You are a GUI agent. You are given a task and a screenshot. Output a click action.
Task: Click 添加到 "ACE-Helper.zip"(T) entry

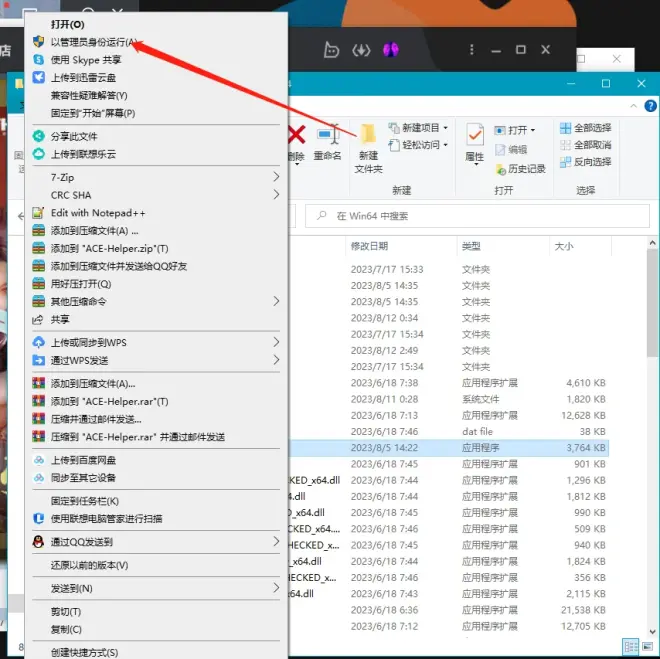(x=109, y=248)
